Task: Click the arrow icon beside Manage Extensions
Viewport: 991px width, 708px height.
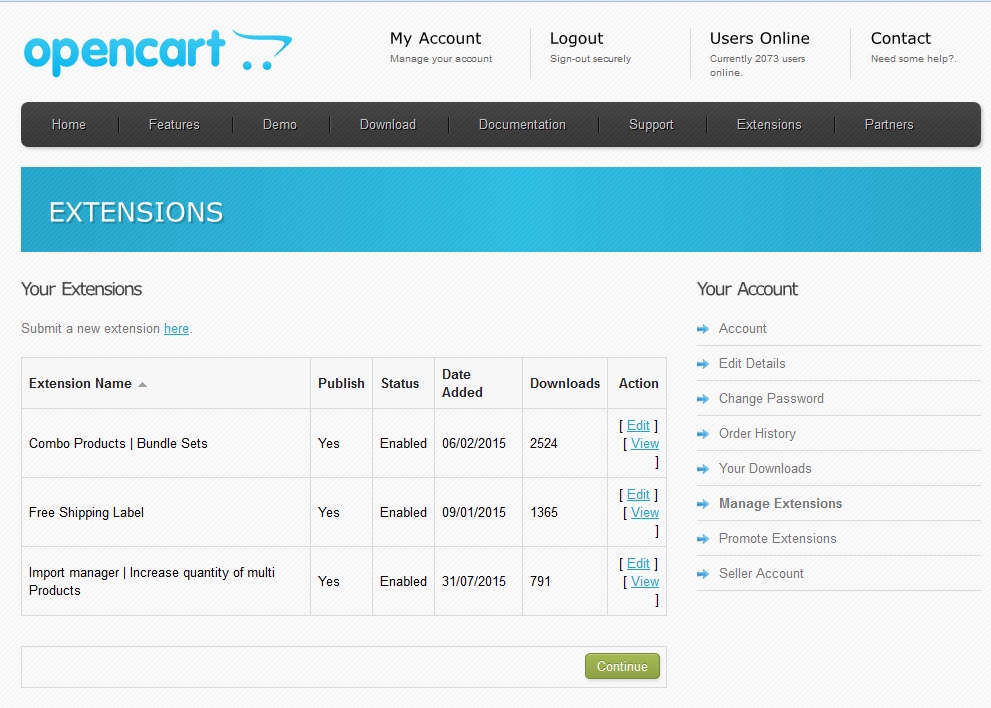Action: pos(703,504)
